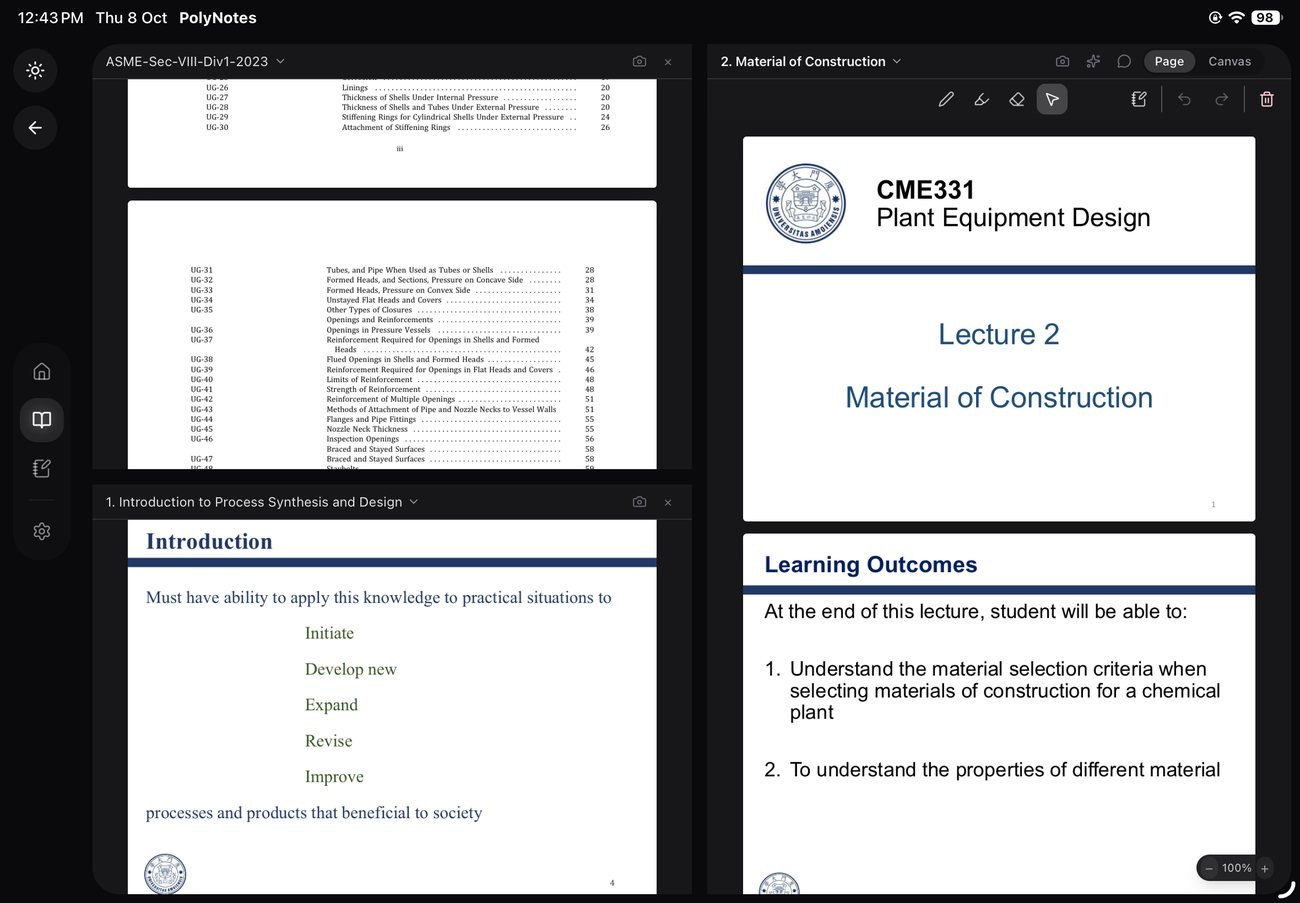The image size is (1300, 903).
Task: Switch to Page view
Action: pos(1169,61)
